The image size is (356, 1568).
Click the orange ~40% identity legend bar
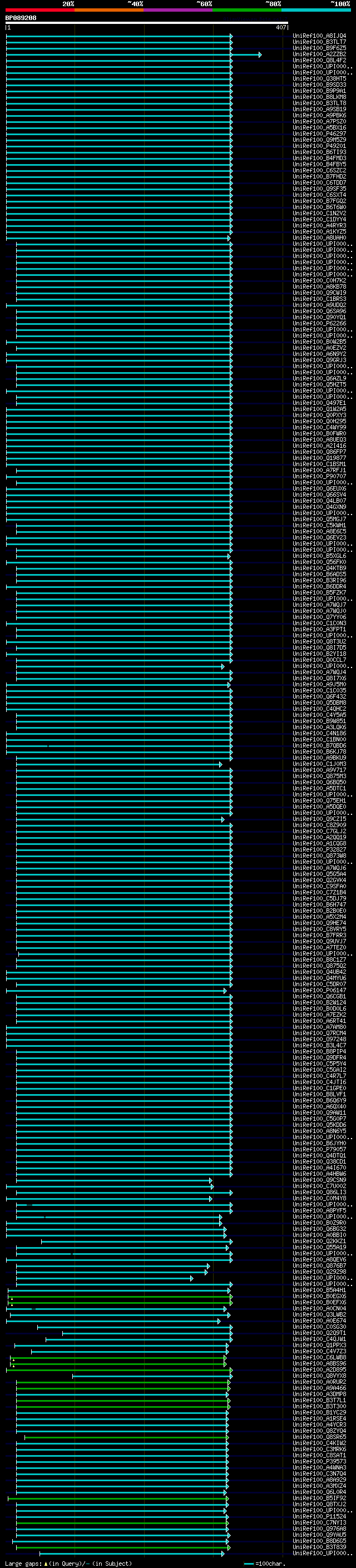[109, 10]
